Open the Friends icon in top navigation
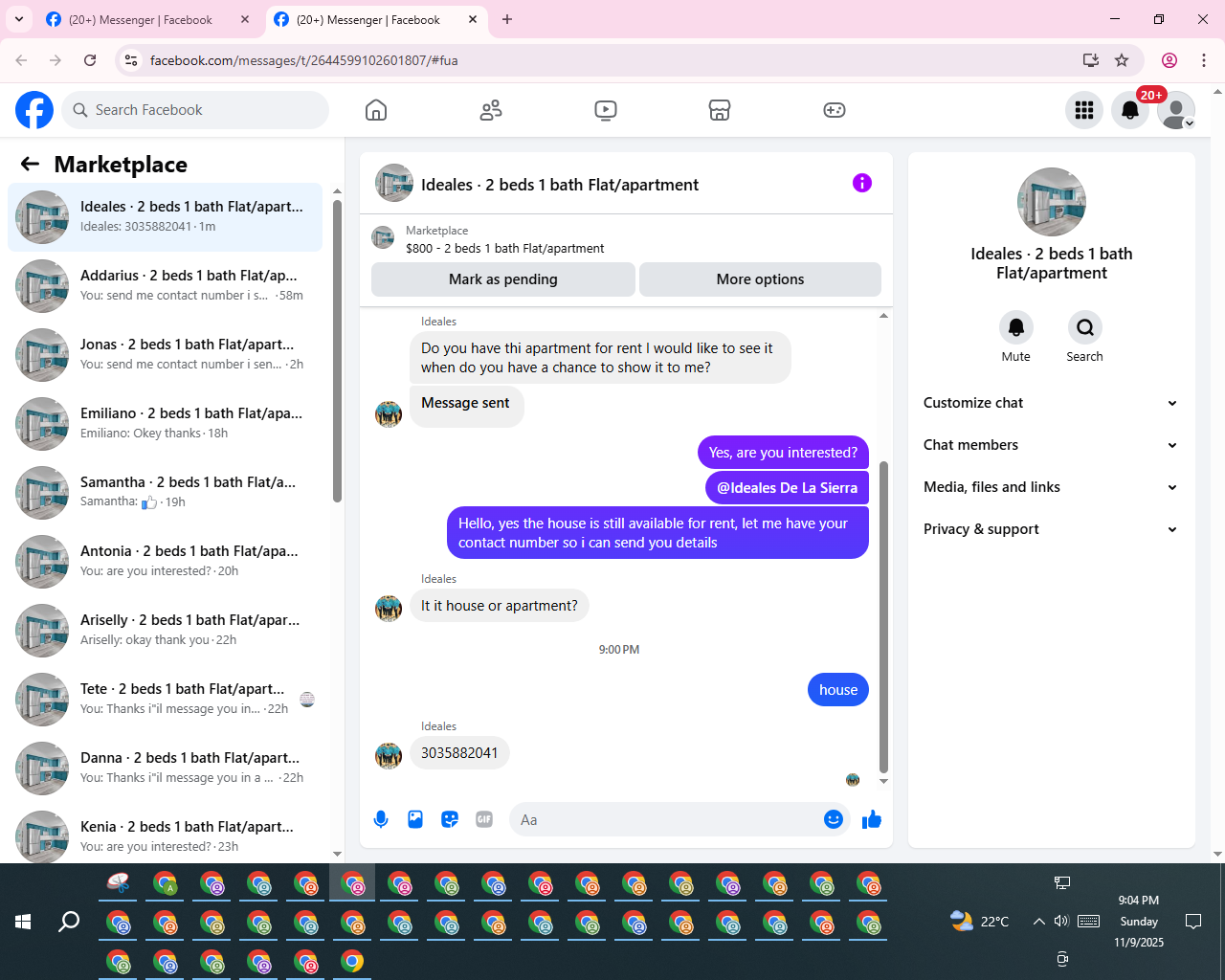This screenshot has height=980, width=1225. pos(491,110)
